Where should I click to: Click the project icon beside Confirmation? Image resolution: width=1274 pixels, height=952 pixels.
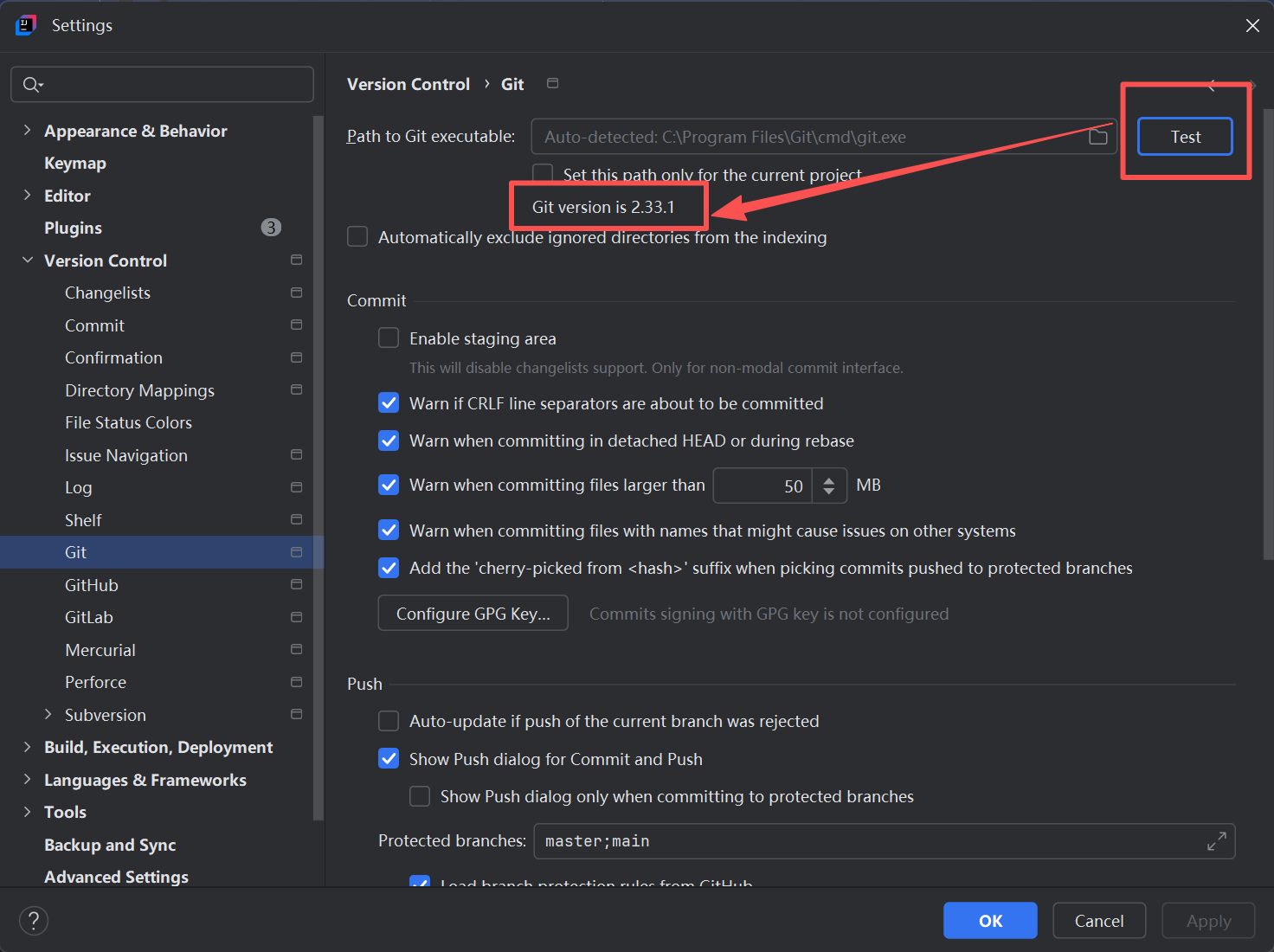point(296,357)
